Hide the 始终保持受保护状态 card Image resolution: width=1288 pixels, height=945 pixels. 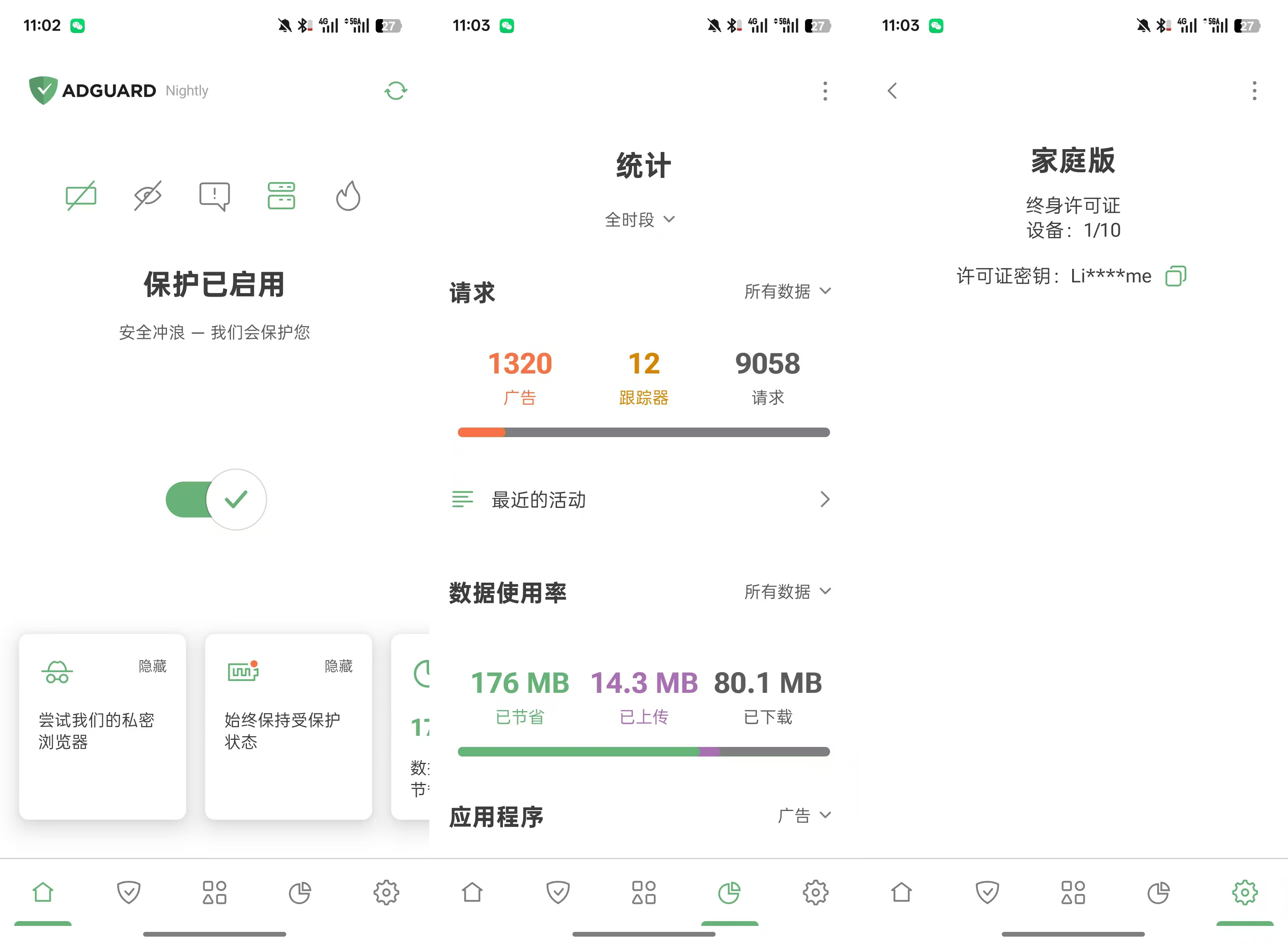coord(338,666)
